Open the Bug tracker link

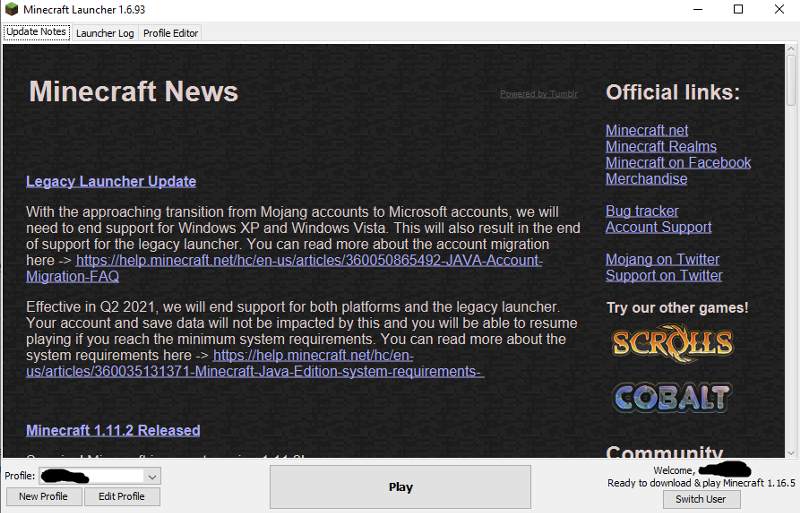[641, 211]
